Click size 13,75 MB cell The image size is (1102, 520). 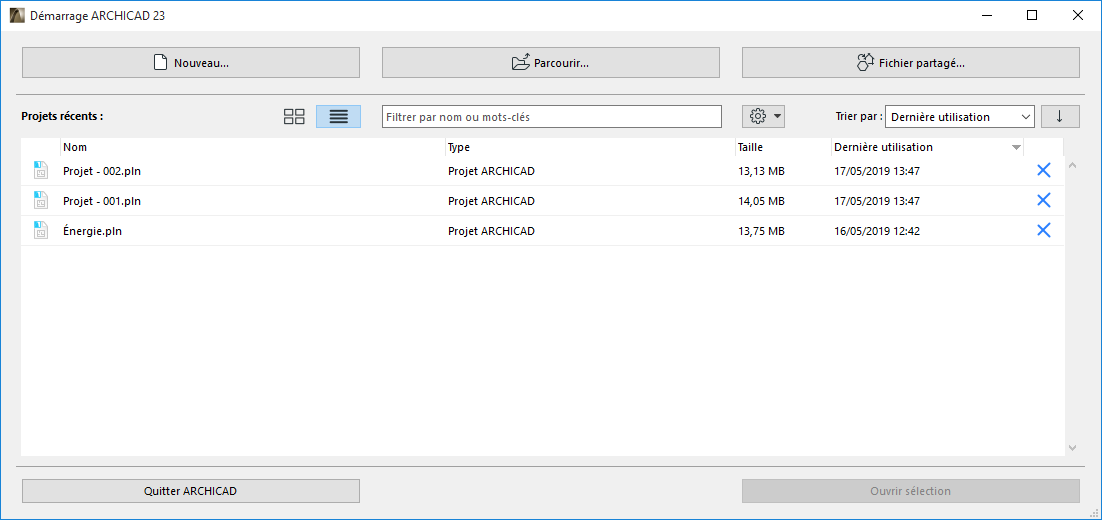[x=761, y=230]
